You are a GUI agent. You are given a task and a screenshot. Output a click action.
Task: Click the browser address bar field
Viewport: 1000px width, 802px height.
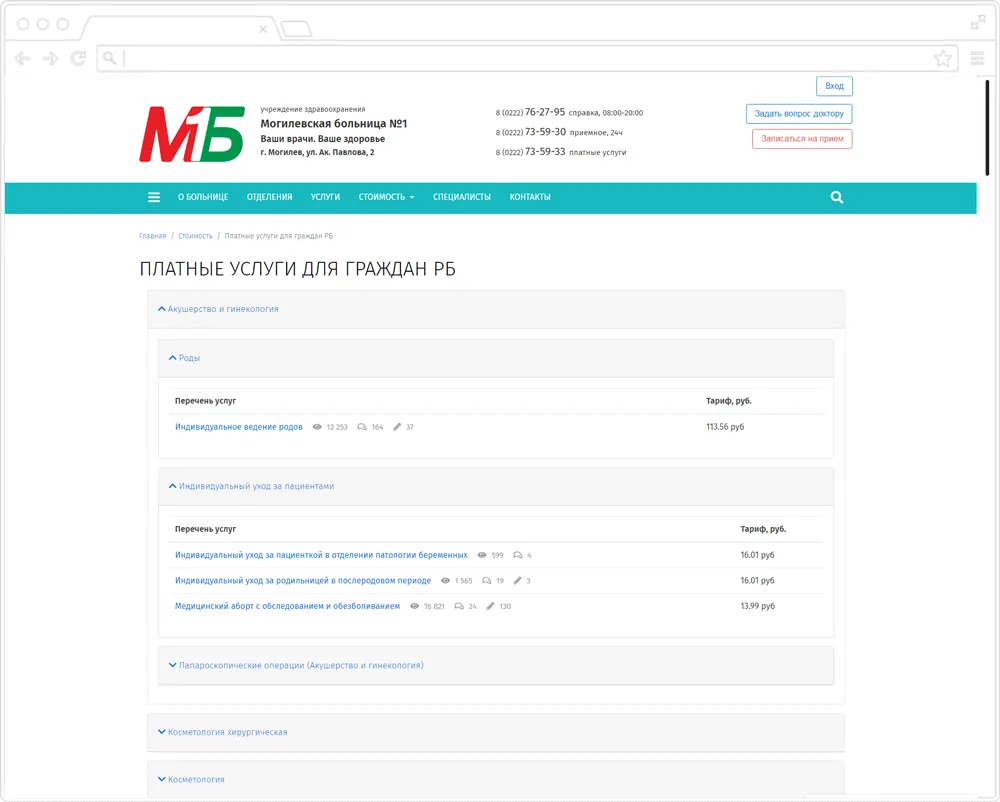(x=527, y=59)
